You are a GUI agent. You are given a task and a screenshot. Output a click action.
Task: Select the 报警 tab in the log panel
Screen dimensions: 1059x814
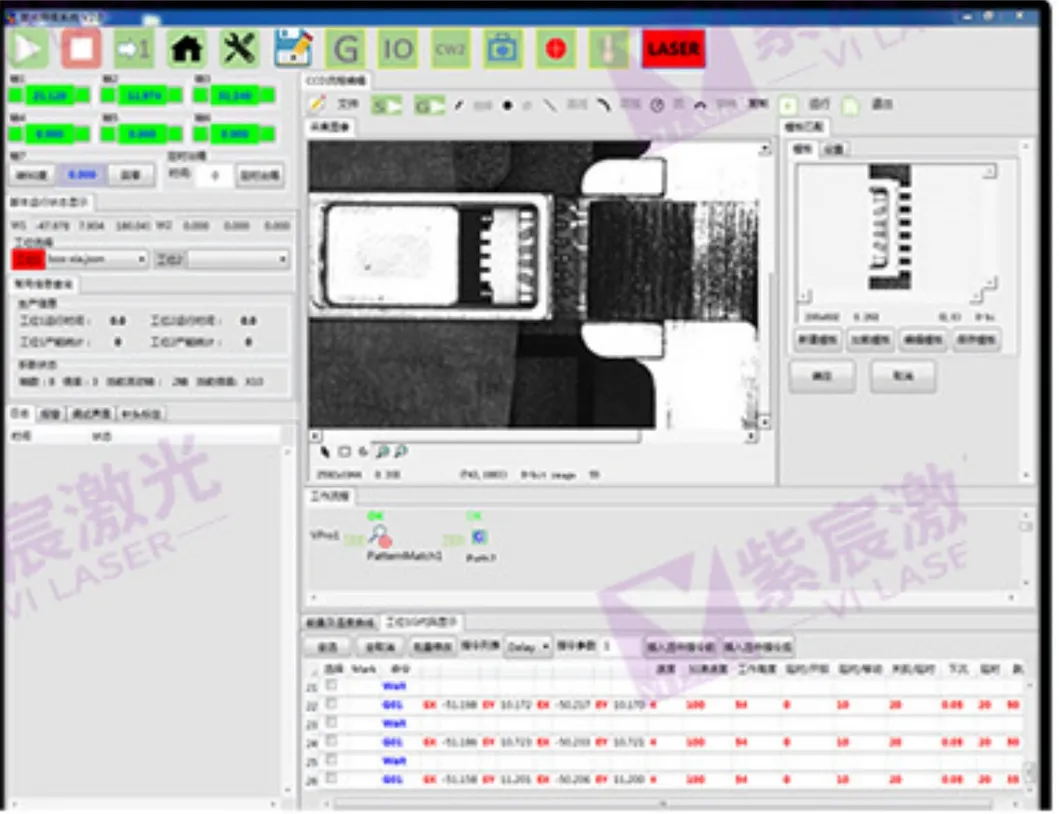[49, 413]
